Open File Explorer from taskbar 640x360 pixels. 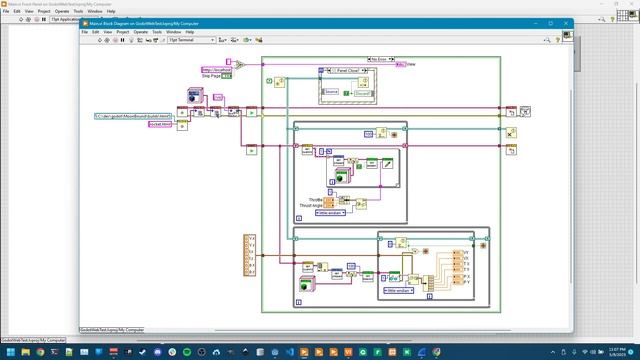(26, 352)
